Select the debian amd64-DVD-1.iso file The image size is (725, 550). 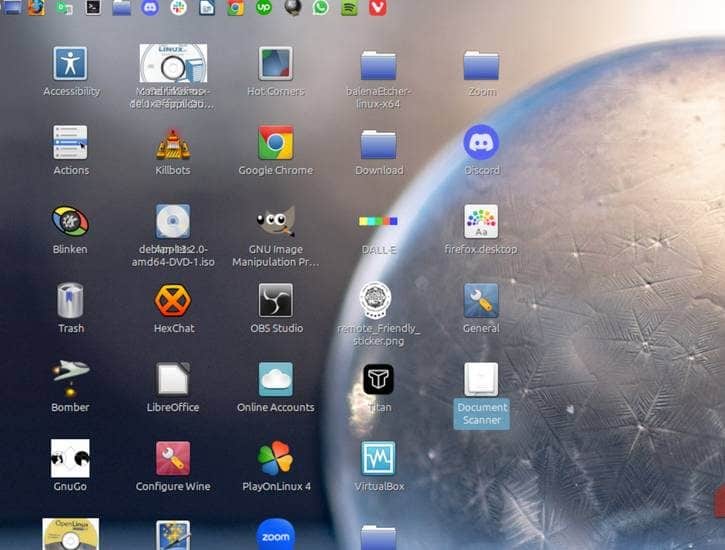point(173,221)
